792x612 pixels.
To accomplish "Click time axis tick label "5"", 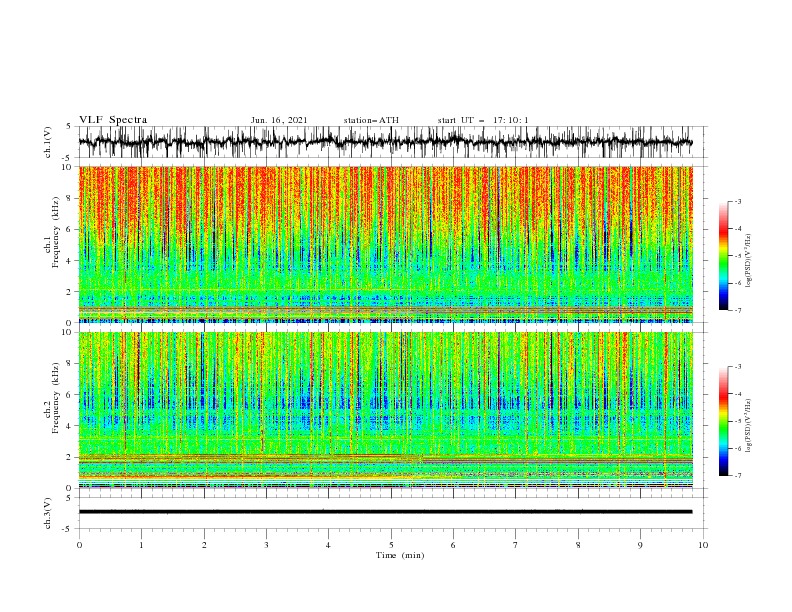I will tap(391, 545).
